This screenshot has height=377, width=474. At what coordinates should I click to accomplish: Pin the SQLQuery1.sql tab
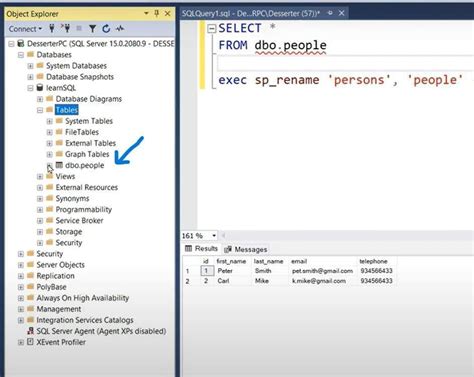330,13
